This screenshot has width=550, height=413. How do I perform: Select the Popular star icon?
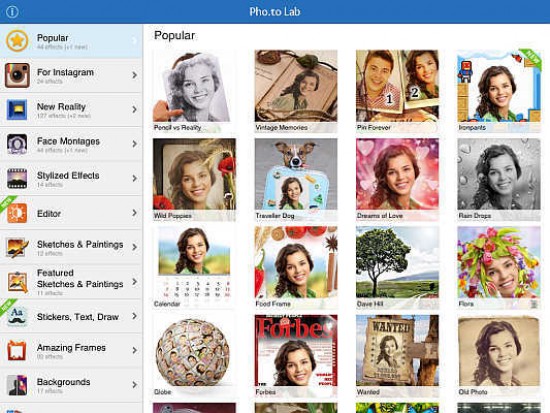point(17,41)
